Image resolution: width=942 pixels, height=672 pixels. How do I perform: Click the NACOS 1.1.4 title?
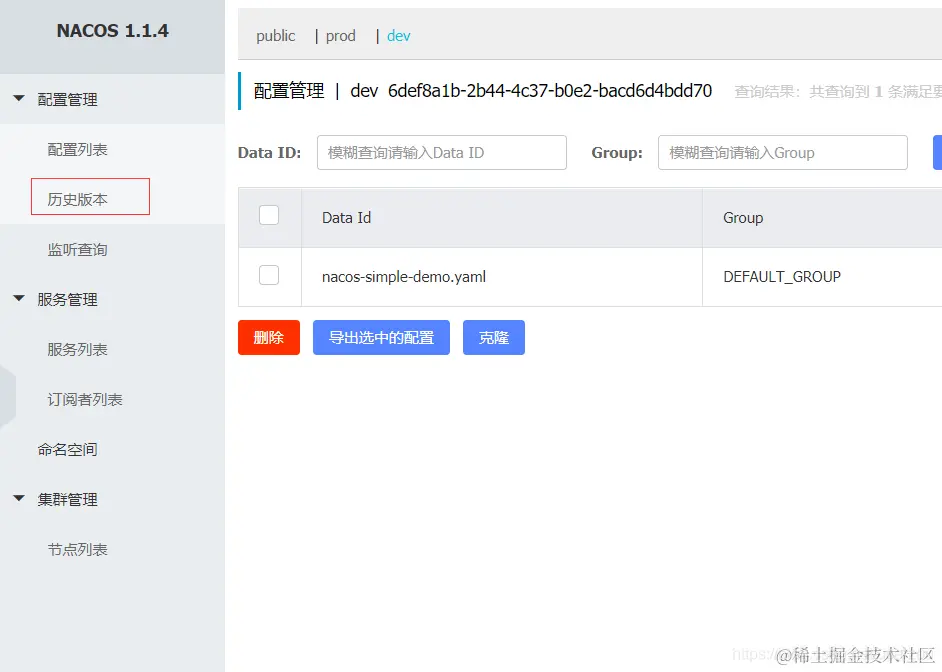click(113, 31)
